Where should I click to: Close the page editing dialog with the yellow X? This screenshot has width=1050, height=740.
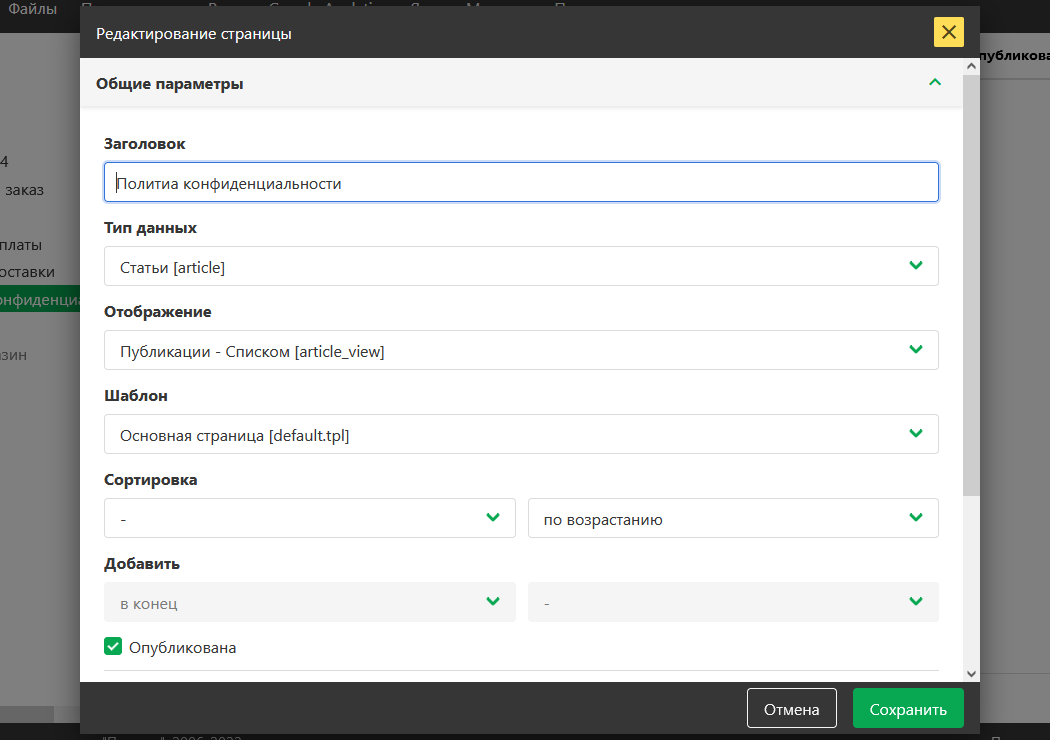[x=948, y=33]
